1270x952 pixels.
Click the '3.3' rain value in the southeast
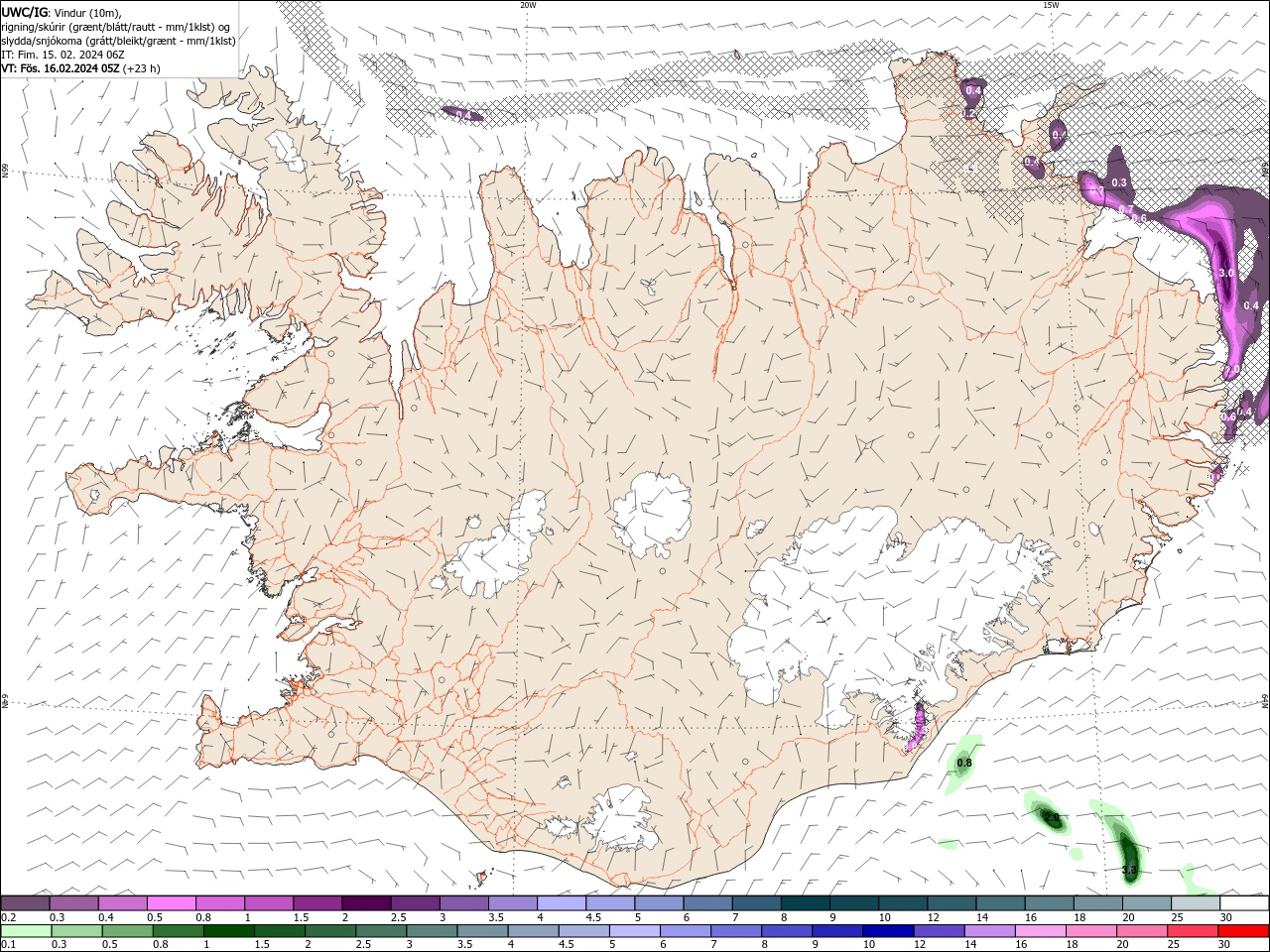[x=1129, y=870]
